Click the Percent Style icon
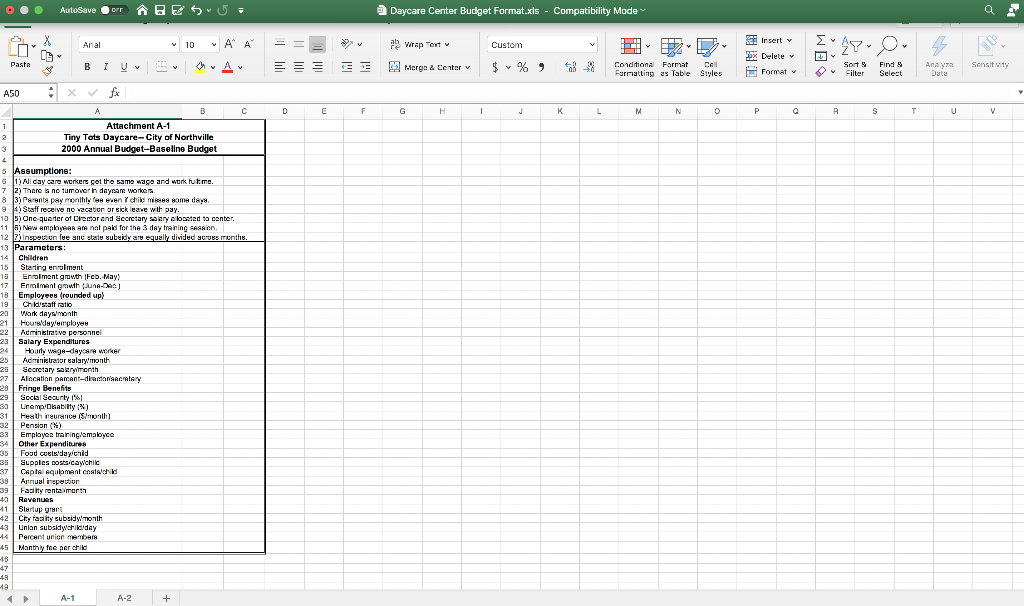This screenshot has width=1024, height=606. pos(522,67)
